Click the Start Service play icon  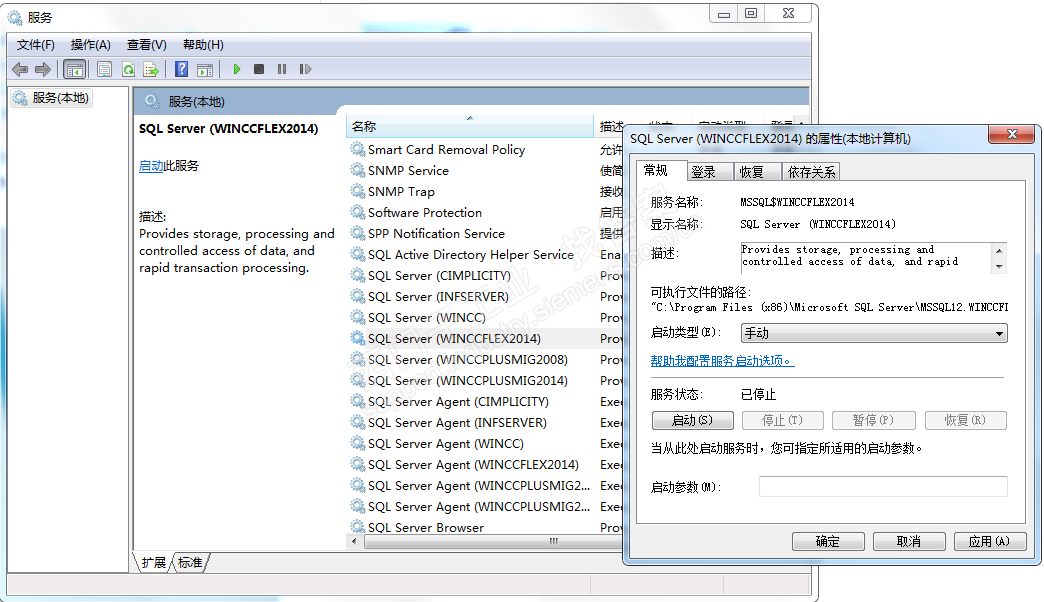[236, 69]
